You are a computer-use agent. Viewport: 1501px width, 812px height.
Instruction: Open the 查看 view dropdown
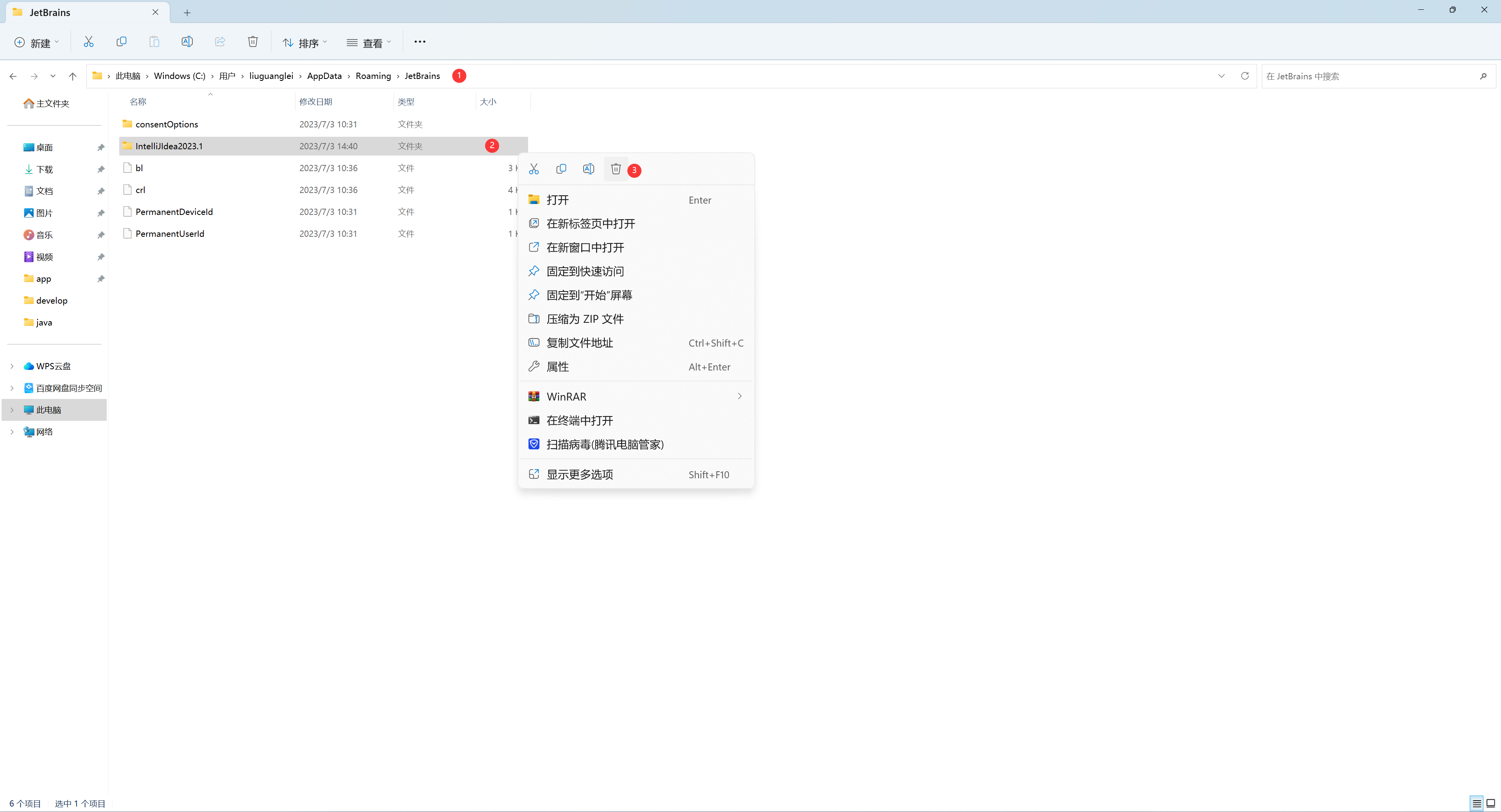pyautogui.click(x=369, y=43)
